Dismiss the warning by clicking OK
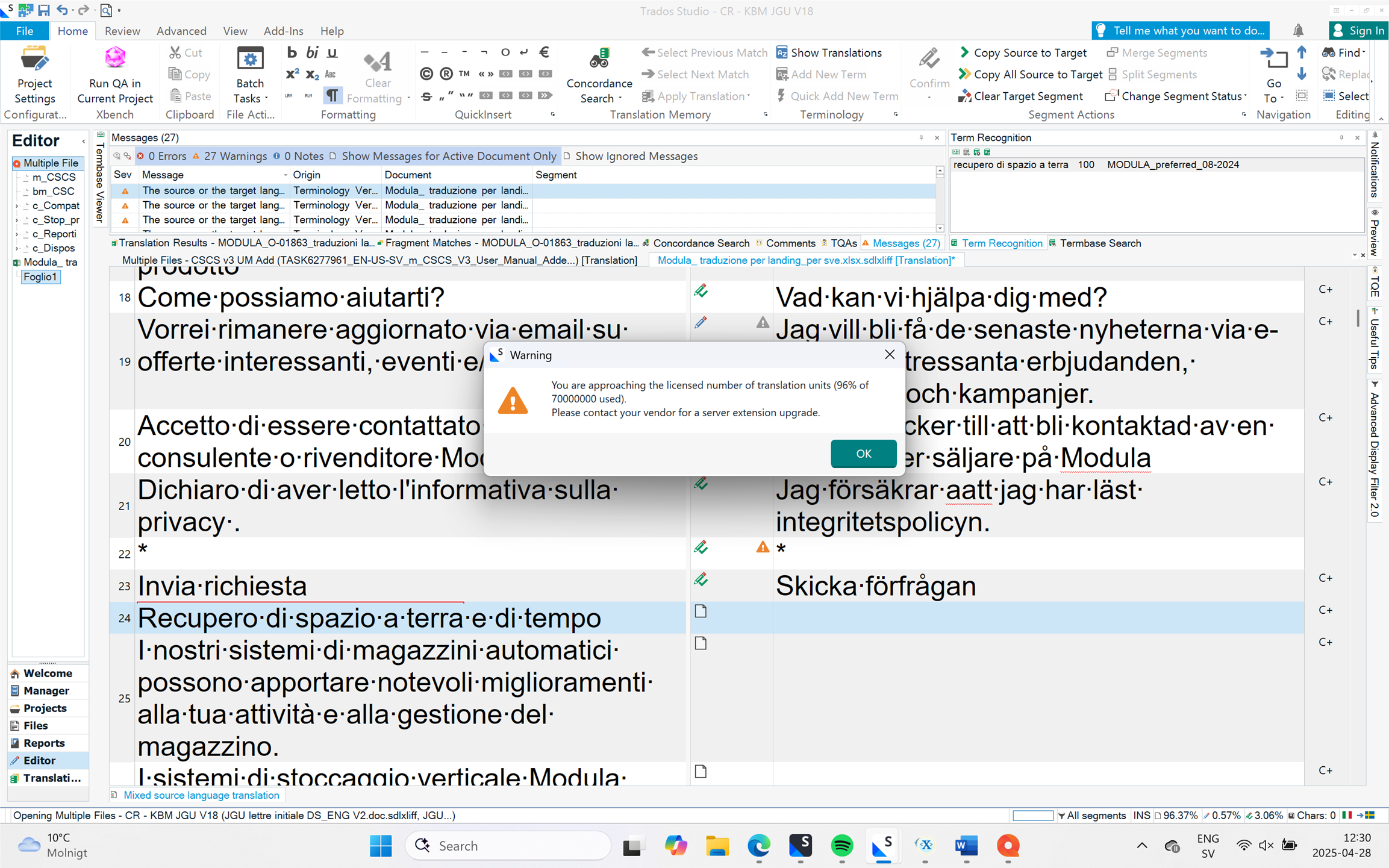This screenshot has width=1389, height=868. point(863,454)
